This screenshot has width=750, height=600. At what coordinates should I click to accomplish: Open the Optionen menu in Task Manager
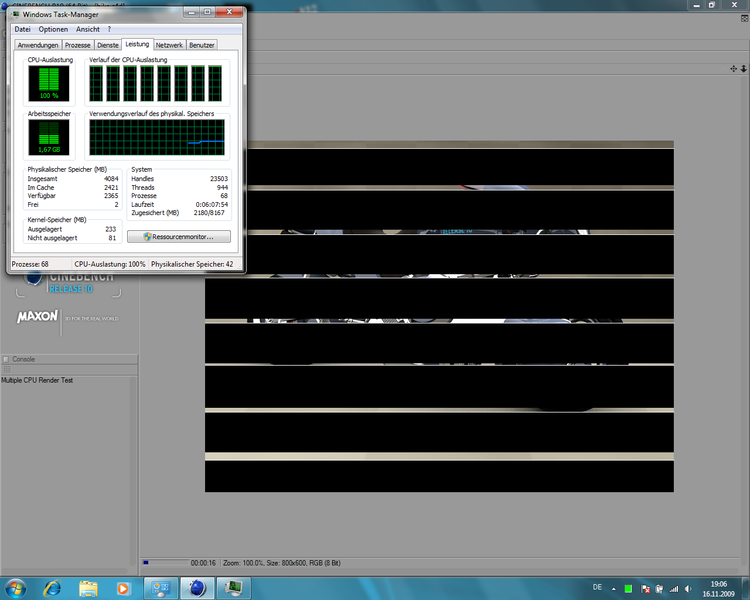point(53,29)
